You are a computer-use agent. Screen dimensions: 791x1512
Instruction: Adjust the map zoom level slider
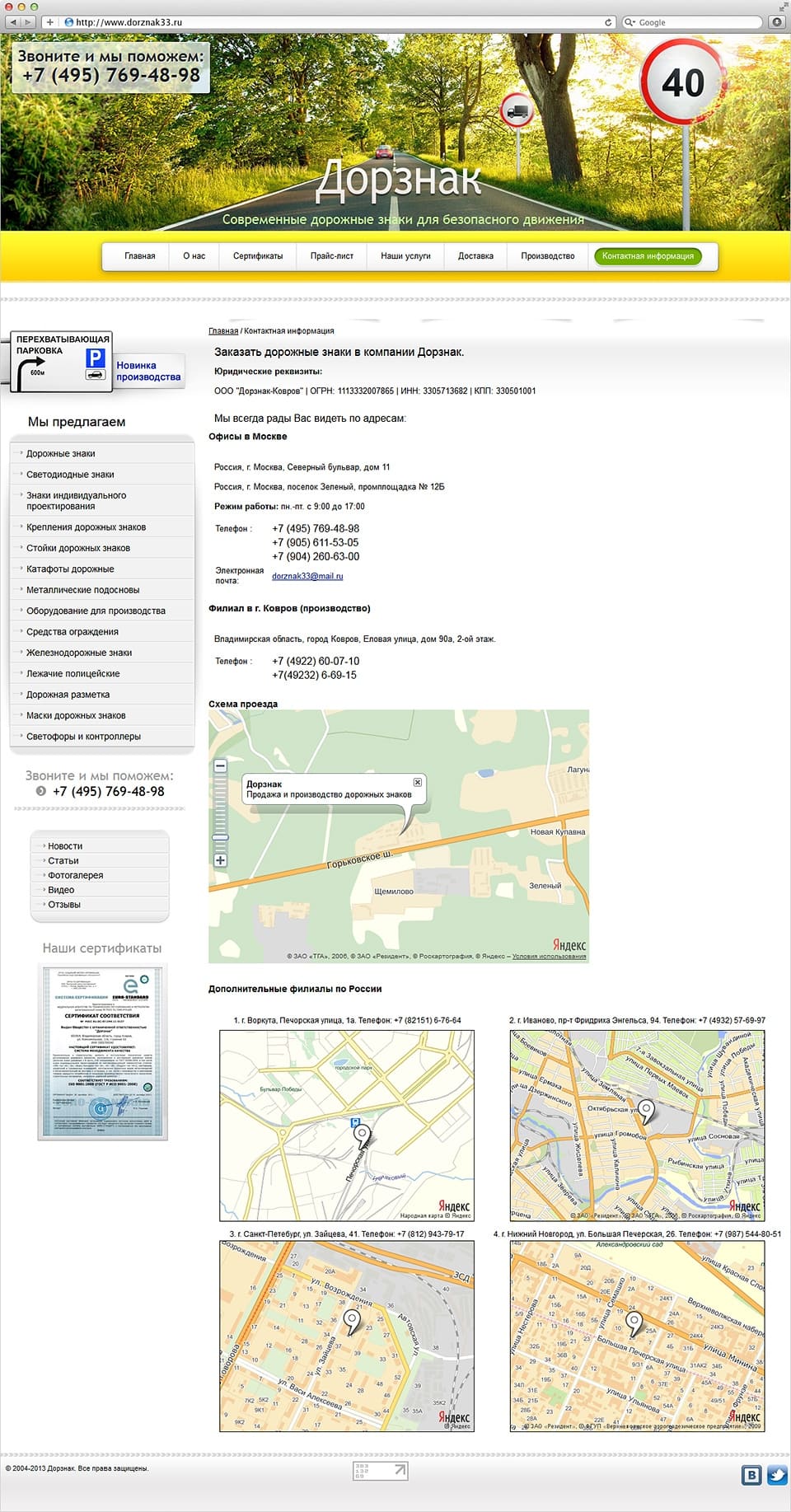(x=220, y=837)
